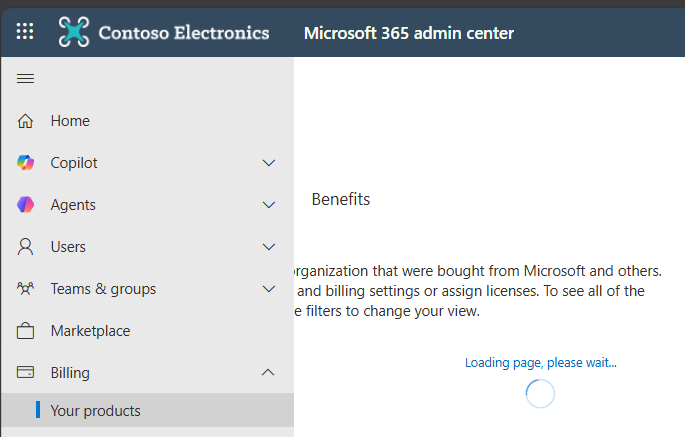This screenshot has width=685, height=437.
Task: Open the Marketplace menu item
Action: 90,331
